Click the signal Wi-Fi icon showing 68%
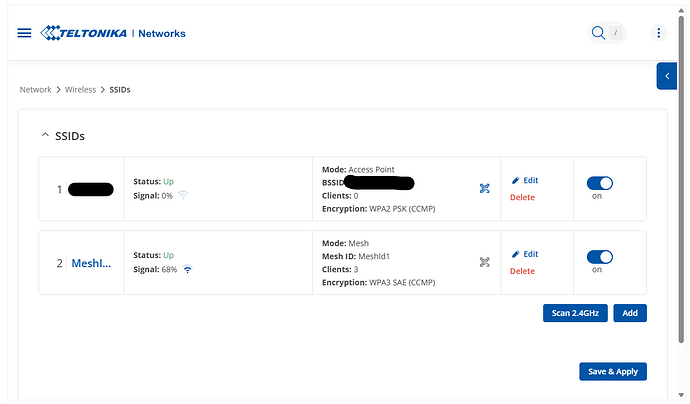The image size is (690, 404). [187, 269]
